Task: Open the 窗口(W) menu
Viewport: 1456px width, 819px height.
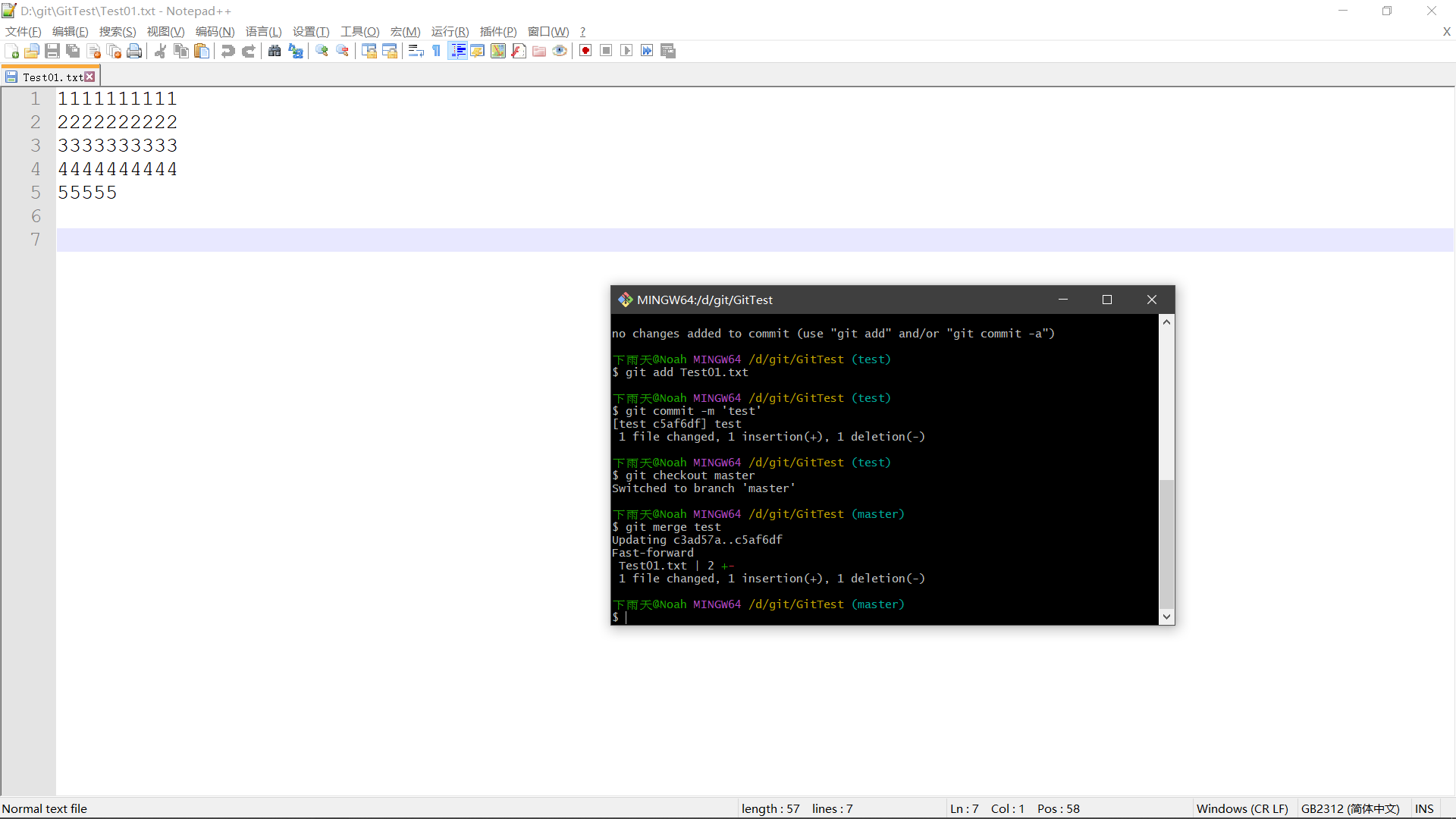Action: (x=548, y=31)
